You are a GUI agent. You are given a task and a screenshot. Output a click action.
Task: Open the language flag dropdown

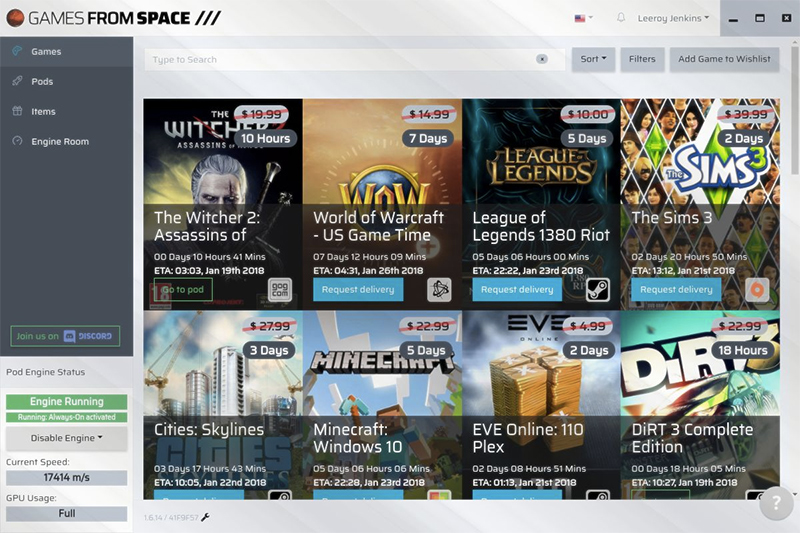[584, 18]
